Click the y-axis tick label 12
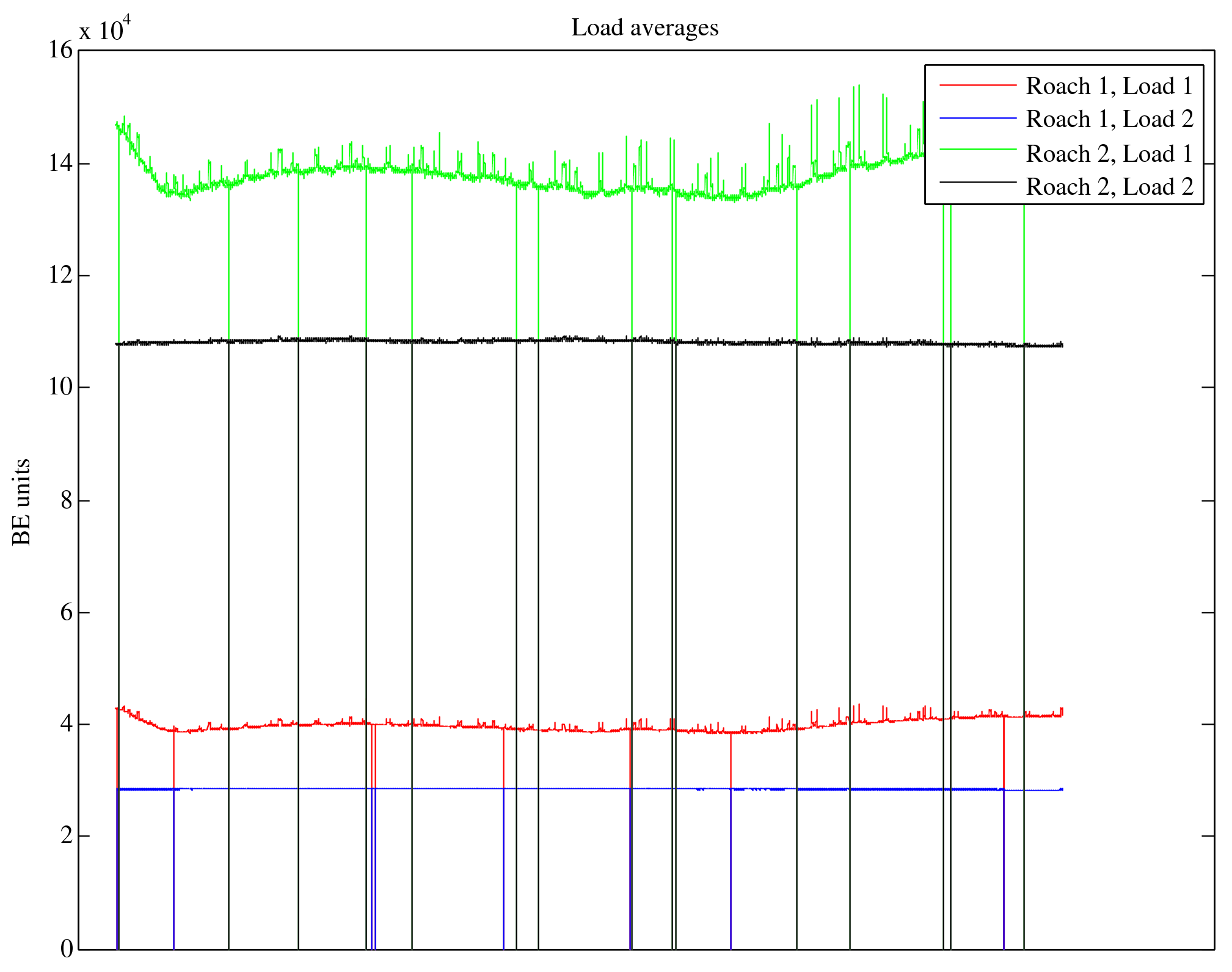The image size is (1232, 972). (x=60, y=275)
